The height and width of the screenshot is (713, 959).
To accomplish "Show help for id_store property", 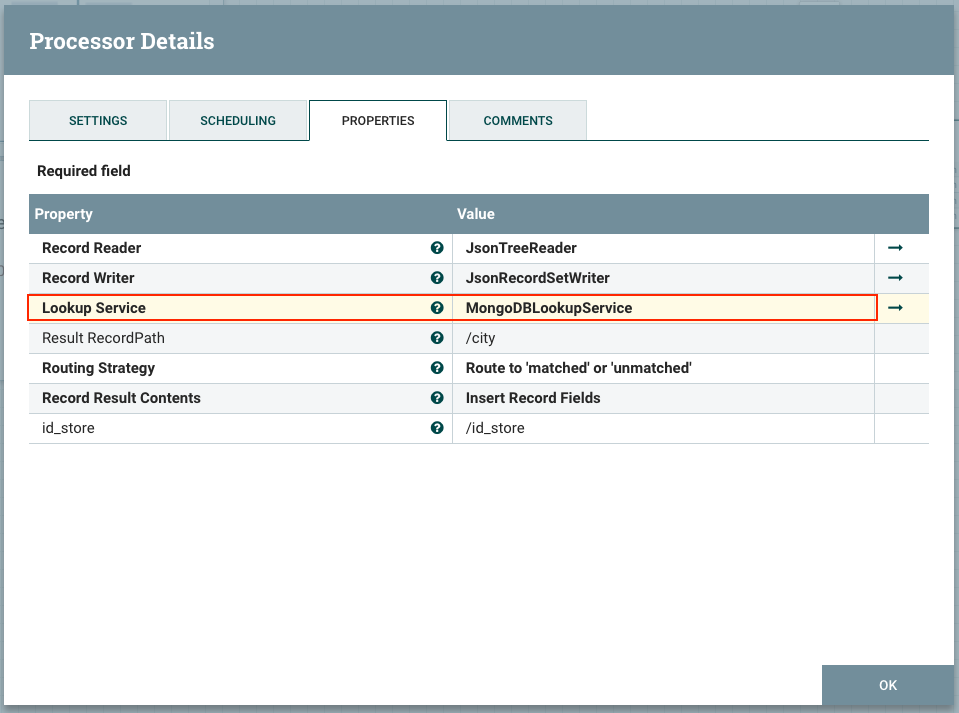I will tap(437, 427).
